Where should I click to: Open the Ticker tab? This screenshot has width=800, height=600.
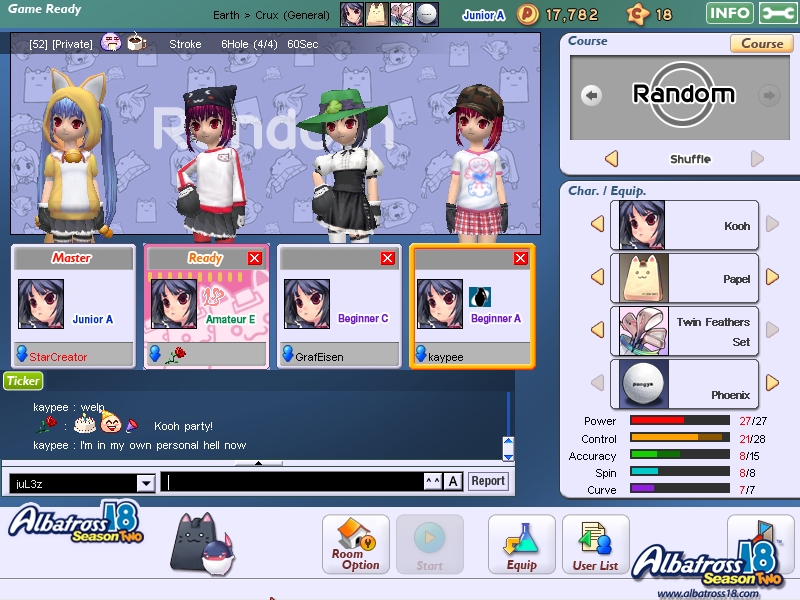[x=22, y=380]
